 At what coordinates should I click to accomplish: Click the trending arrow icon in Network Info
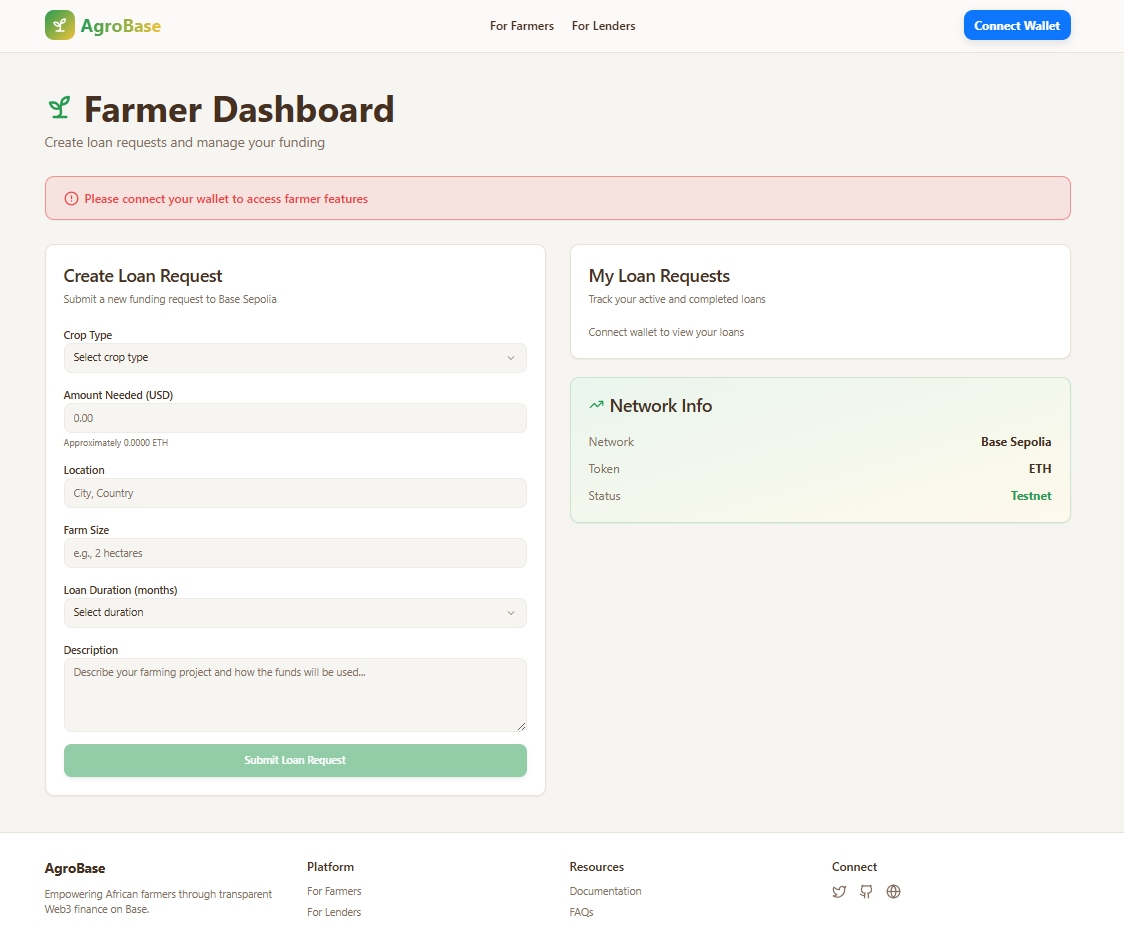[596, 406]
